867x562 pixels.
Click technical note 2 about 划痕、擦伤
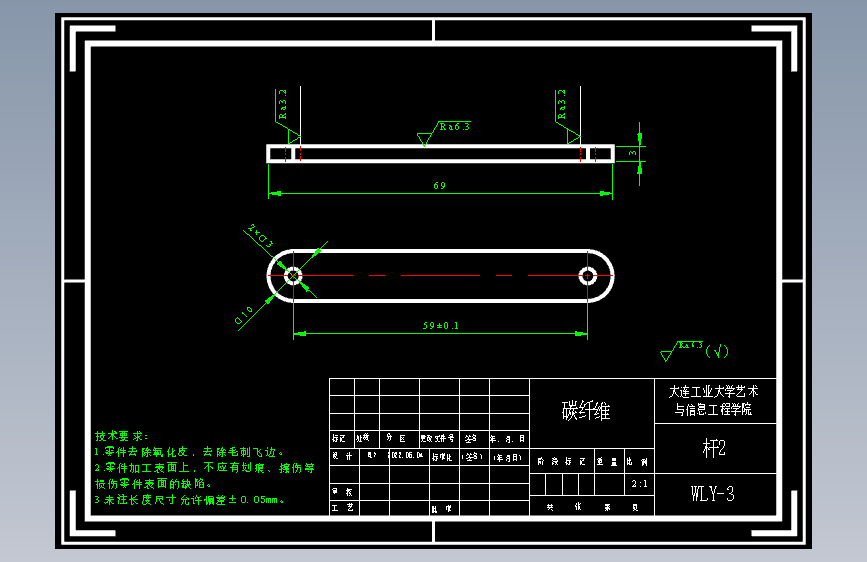(x=205, y=468)
